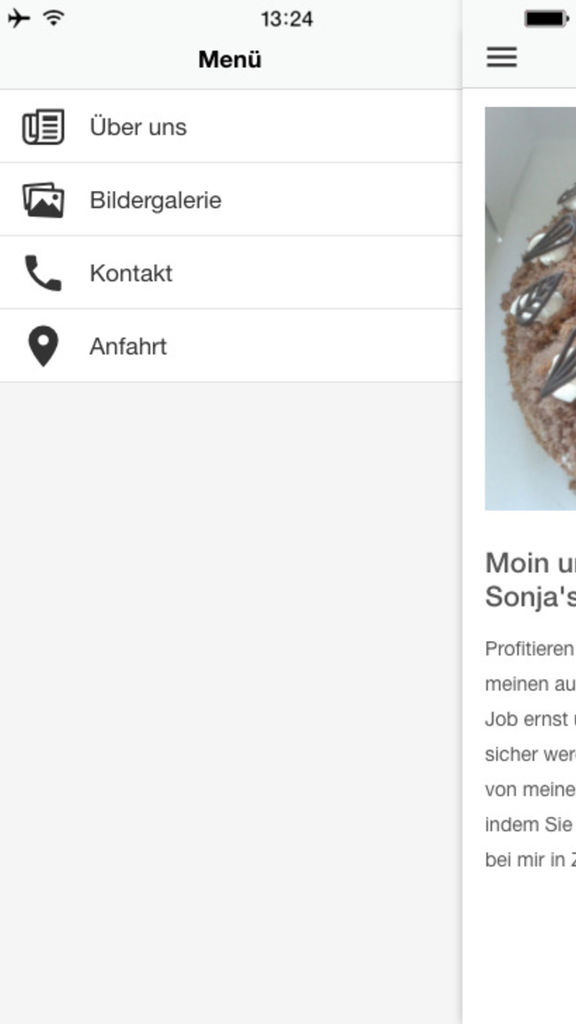The image size is (576, 1024).
Task: Tap the picture gallery icon
Action: [43, 200]
